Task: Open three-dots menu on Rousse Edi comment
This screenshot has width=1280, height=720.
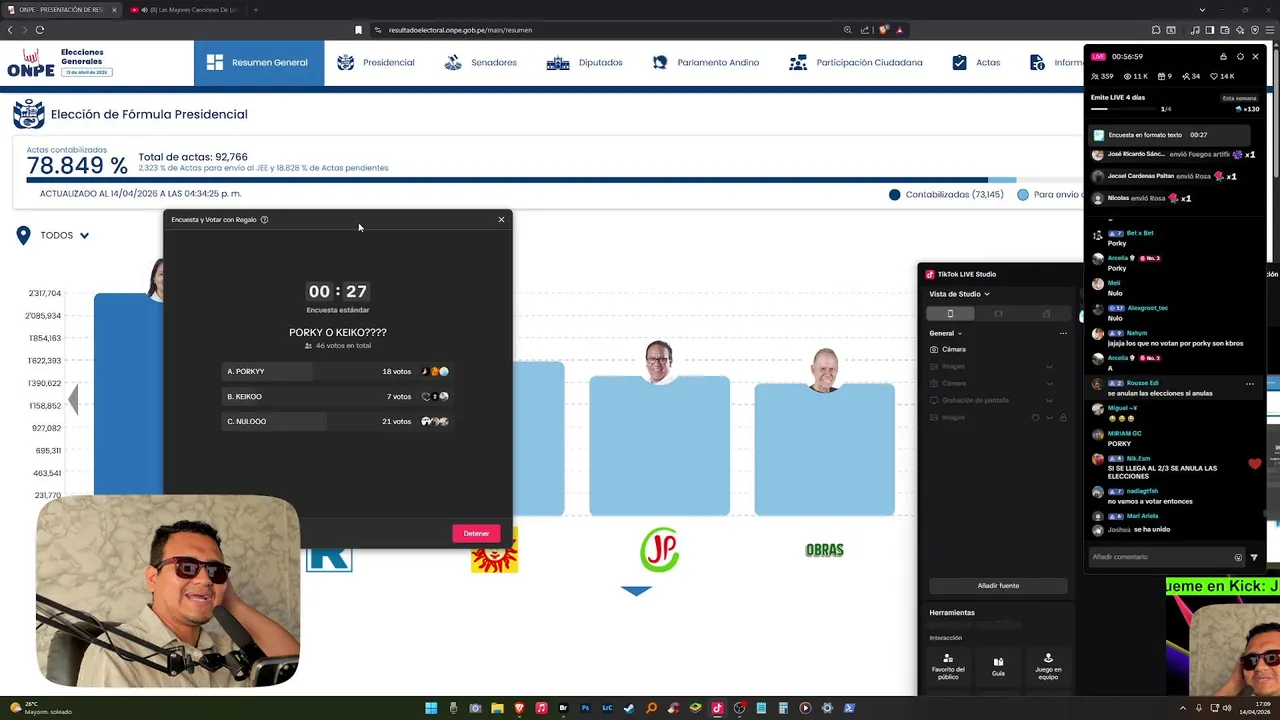Action: [1249, 383]
